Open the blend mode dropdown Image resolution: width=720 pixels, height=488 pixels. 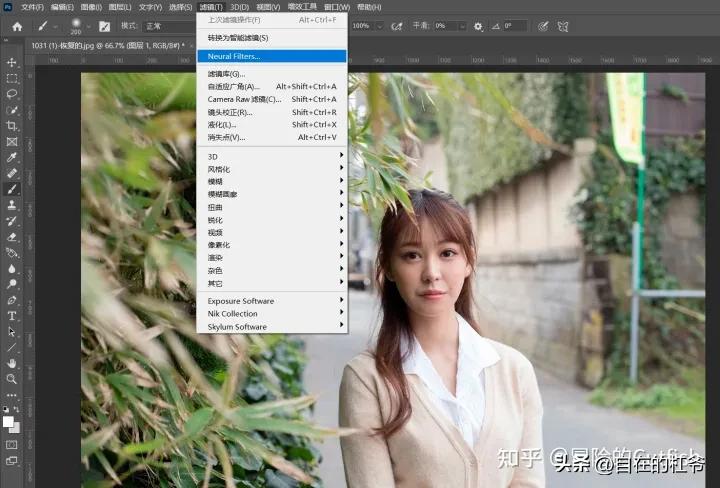169,26
